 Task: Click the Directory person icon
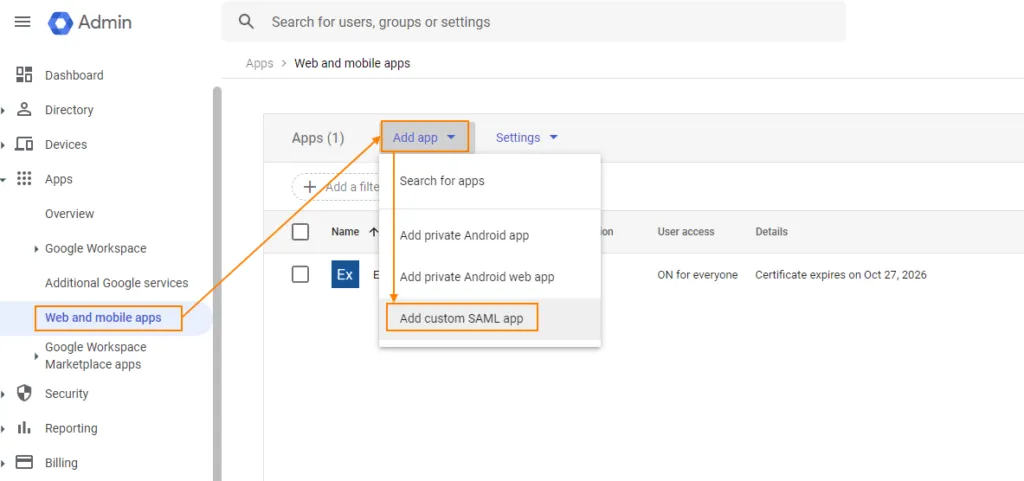pyautogui.click(x=24, y=109)
